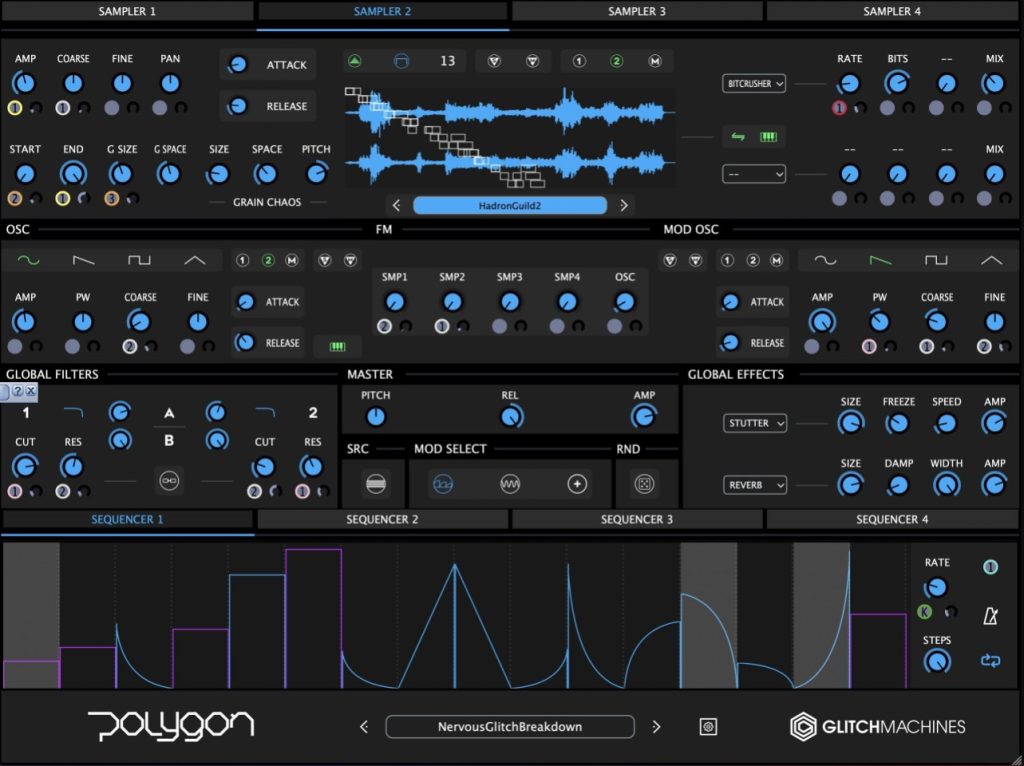Switch to the SAMPLER 4 tab
The image size is (1024, 766).
pos(892,11)
